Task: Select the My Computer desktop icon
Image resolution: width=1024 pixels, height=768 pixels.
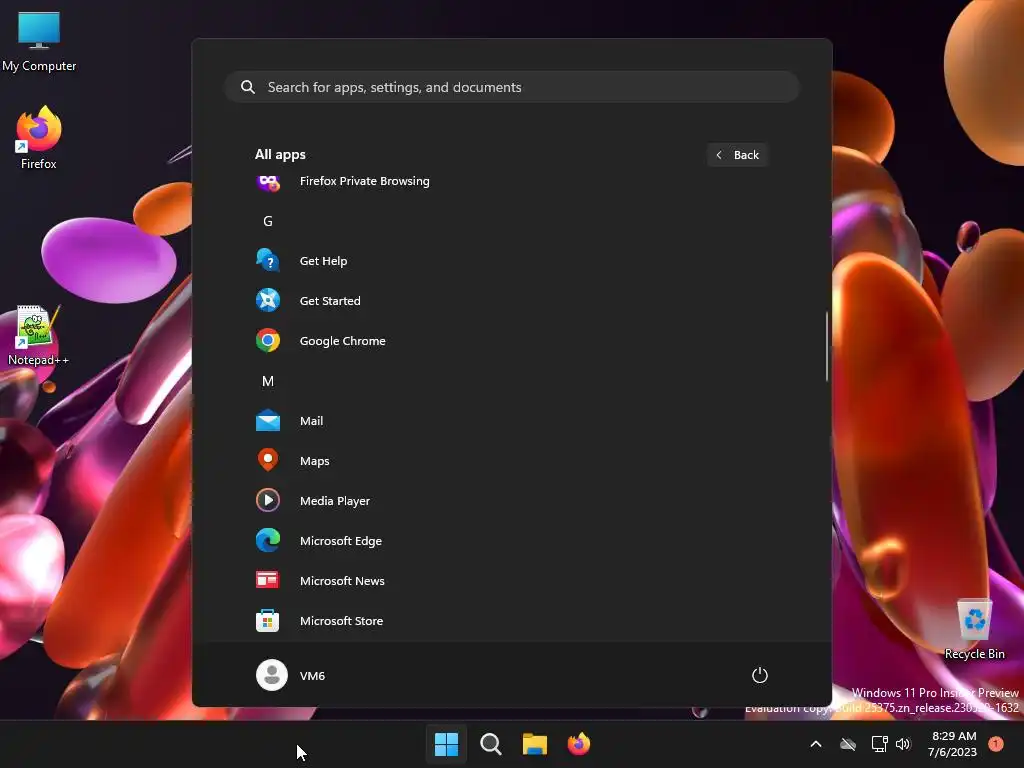Action: pos(39,41)
